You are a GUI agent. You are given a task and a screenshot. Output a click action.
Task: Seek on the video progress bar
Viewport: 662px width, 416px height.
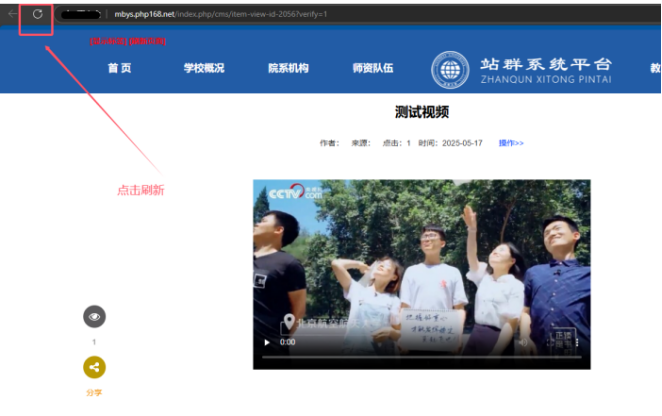pyautogui.click(x=420, y=356)
